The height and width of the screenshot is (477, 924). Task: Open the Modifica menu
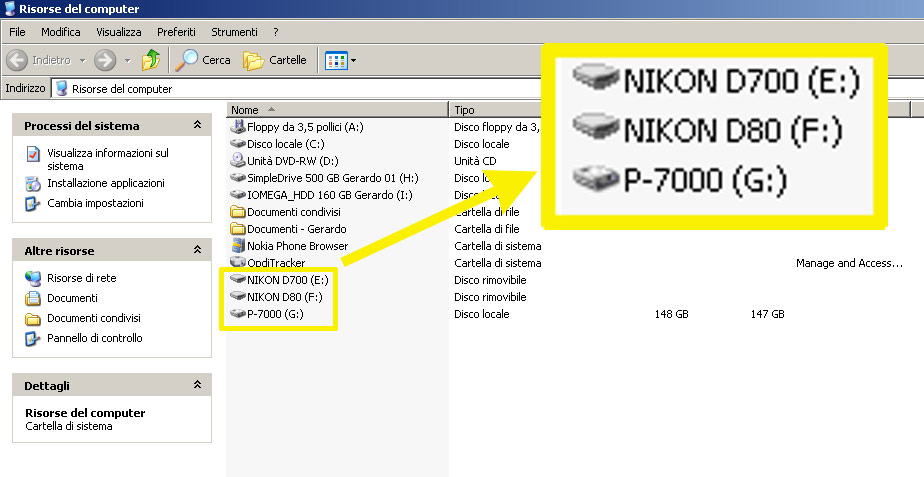[x=61, y=32]
